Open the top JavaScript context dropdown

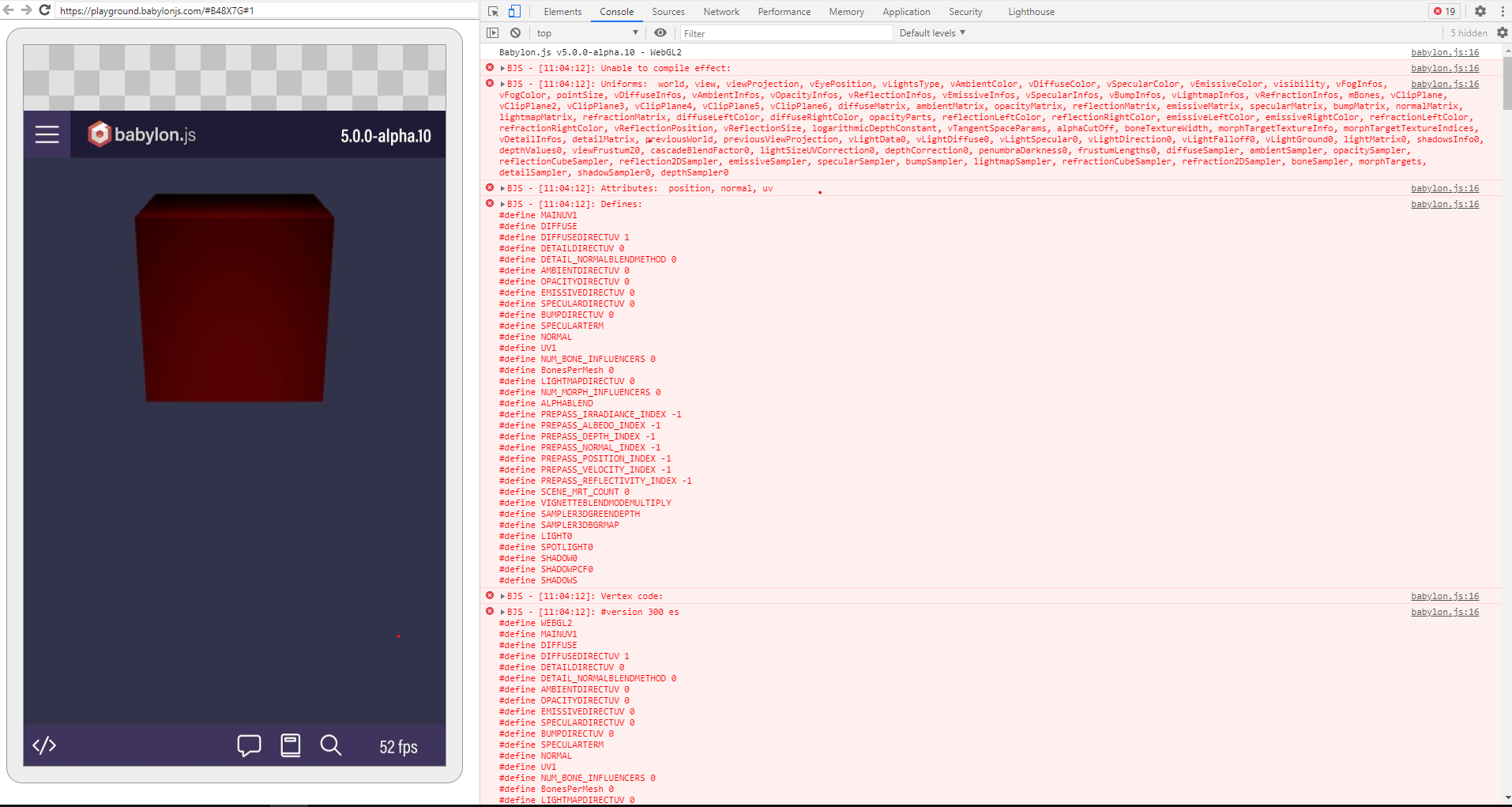pos(587,32)
